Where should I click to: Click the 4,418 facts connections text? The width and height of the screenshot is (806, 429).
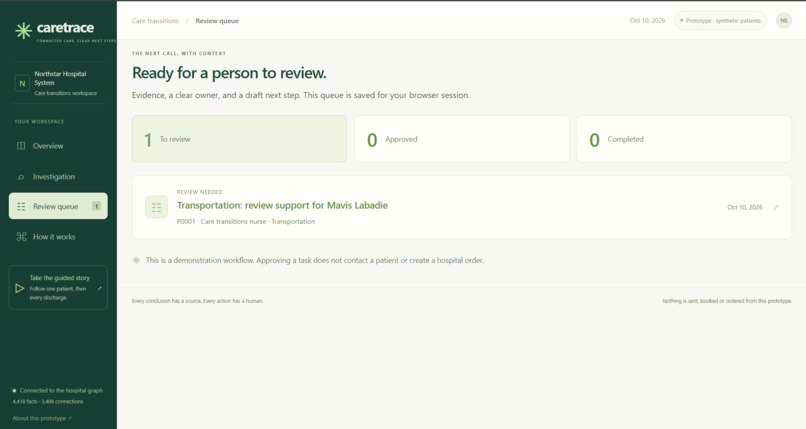point(48,402)
